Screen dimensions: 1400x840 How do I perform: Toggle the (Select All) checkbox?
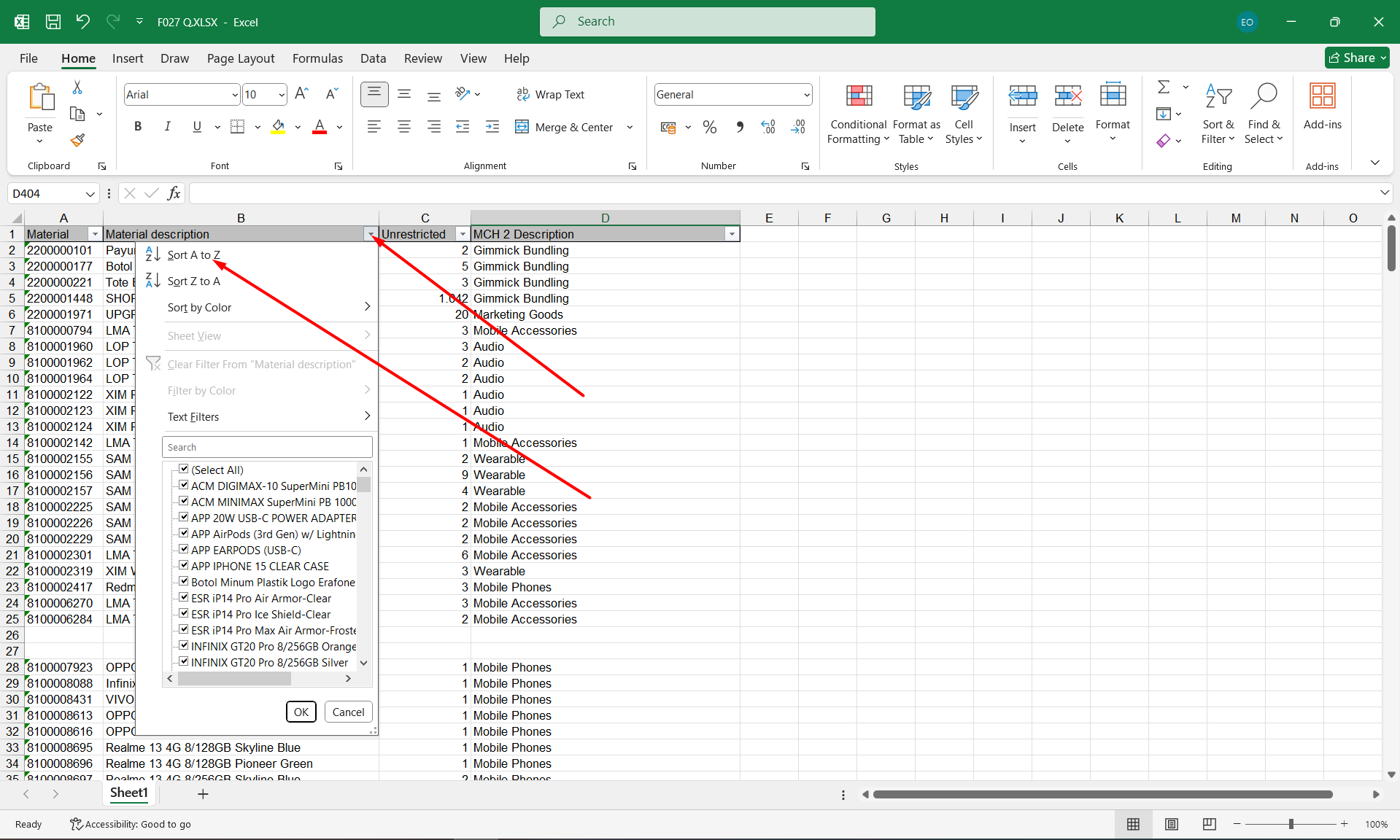(184, 470)
